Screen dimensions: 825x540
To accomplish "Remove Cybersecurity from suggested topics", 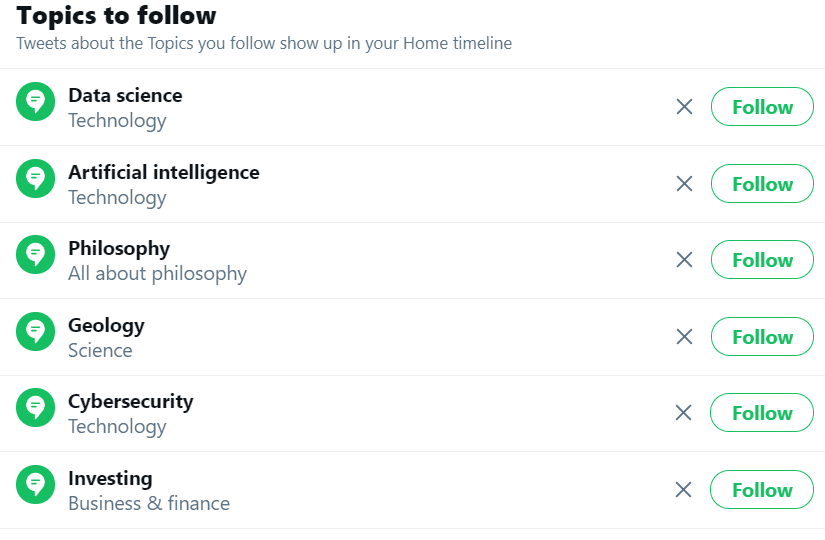I will [684, 413].
